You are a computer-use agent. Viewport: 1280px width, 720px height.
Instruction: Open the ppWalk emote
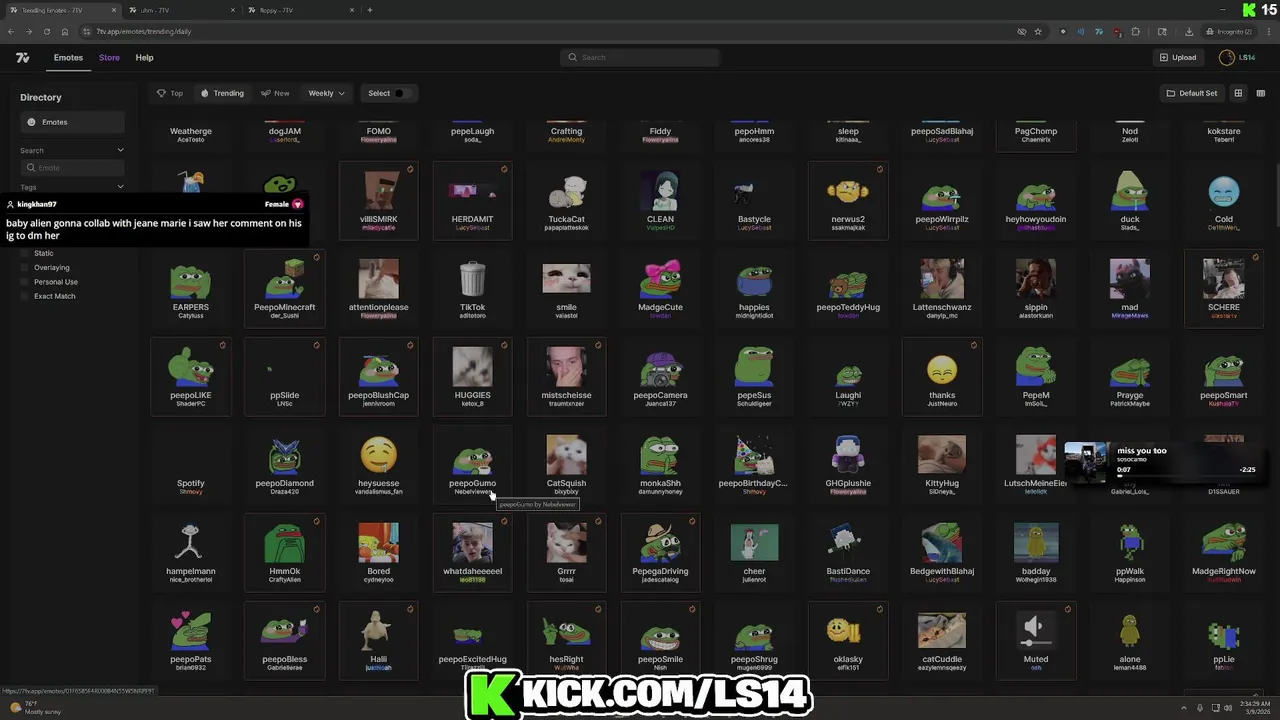pyautogui.click(x=1130, y=552)
